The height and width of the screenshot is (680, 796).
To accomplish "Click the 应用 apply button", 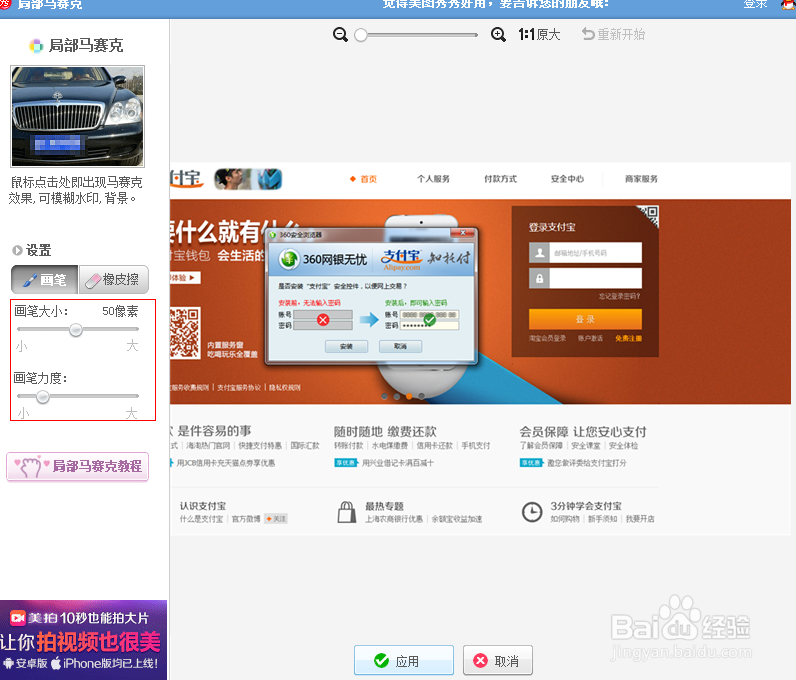I will [404, 660].
